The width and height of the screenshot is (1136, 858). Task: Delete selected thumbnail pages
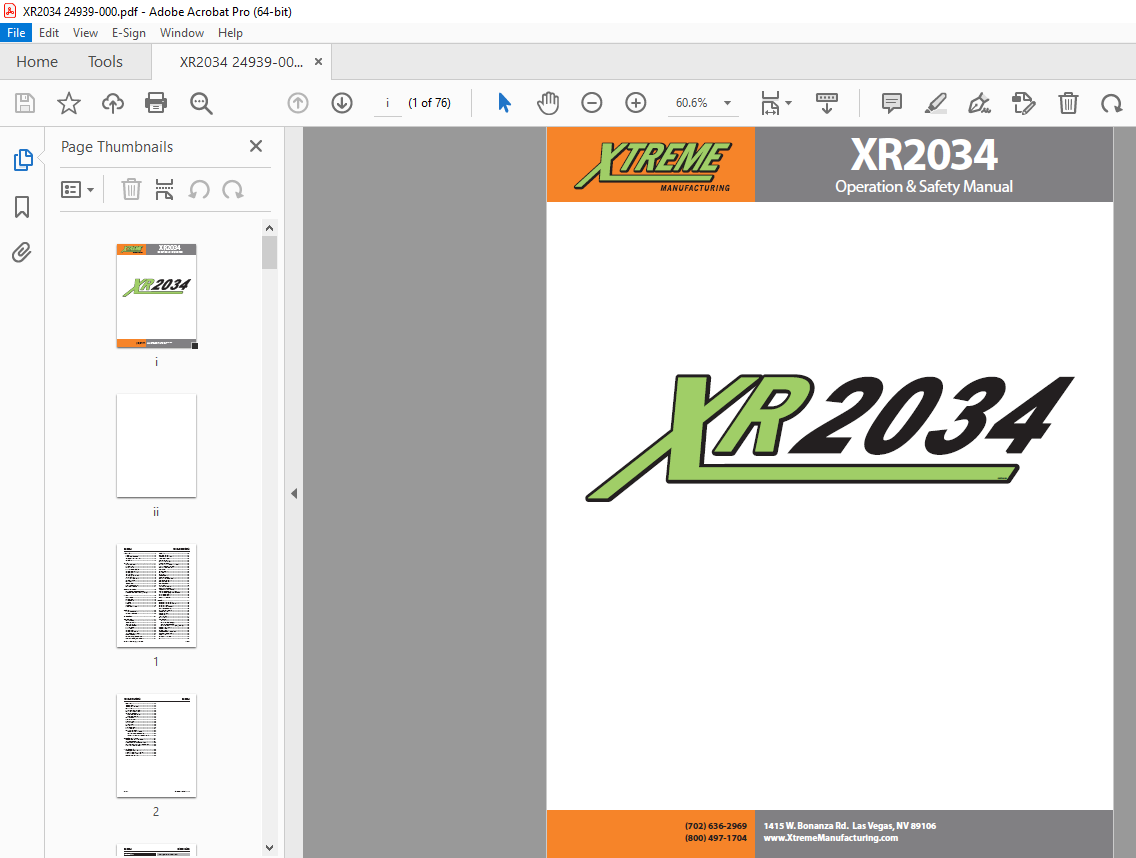click(x=130, y=190)
